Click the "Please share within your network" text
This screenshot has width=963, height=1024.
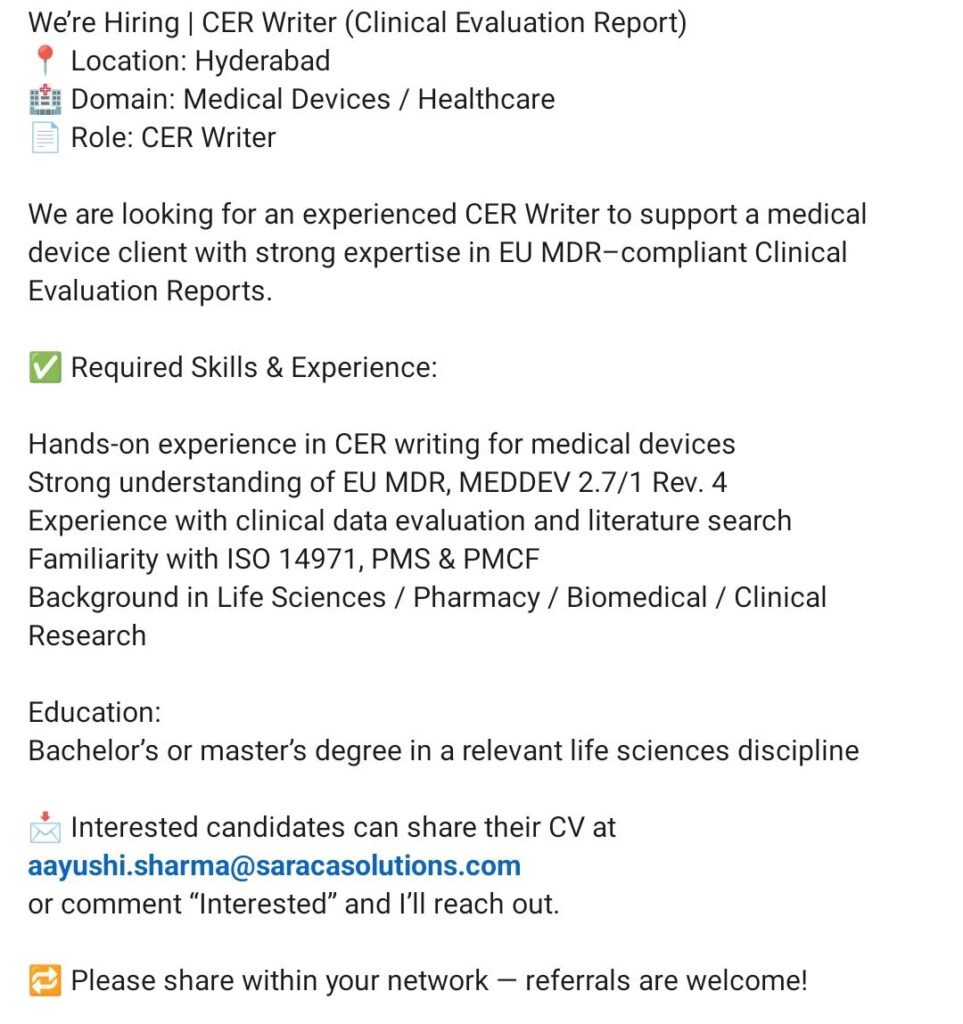coord(438,981)
